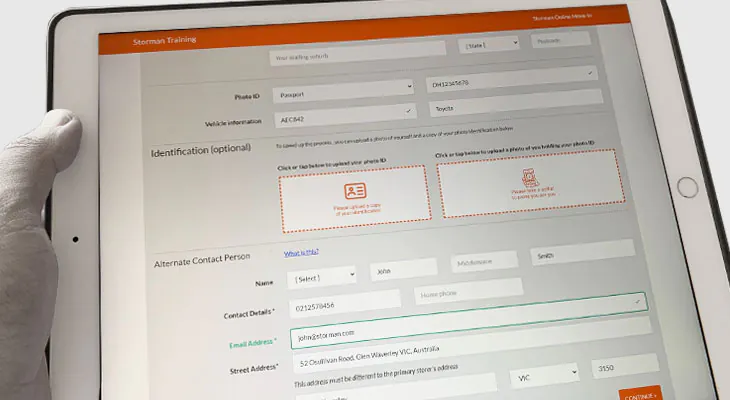Click the What is this? link
Image resolution: width=730 pixels, height=400 pixels.
301,252
